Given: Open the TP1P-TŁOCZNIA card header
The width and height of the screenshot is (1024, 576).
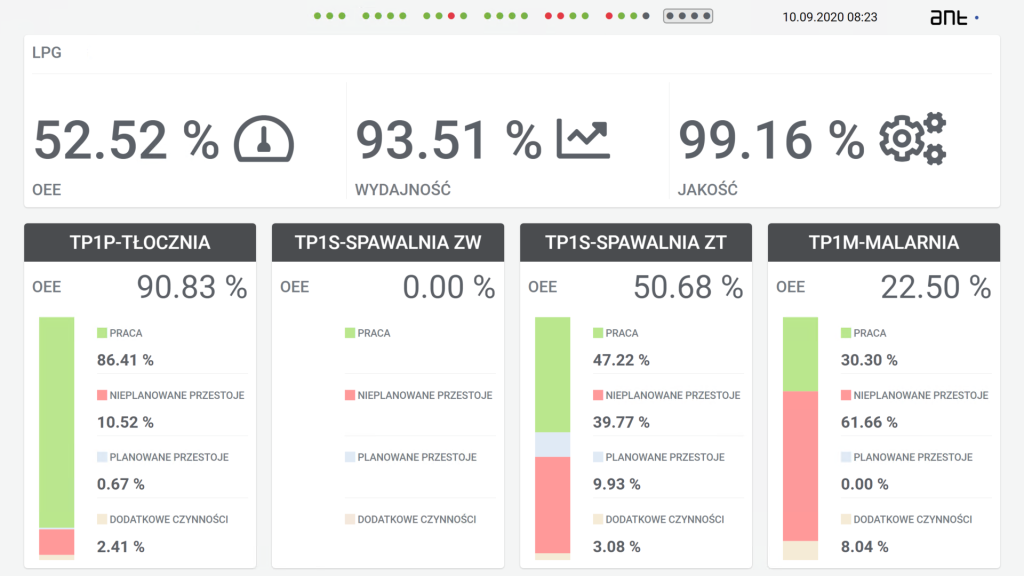Looking at the screenshot, I should click(x=140, y=242).
